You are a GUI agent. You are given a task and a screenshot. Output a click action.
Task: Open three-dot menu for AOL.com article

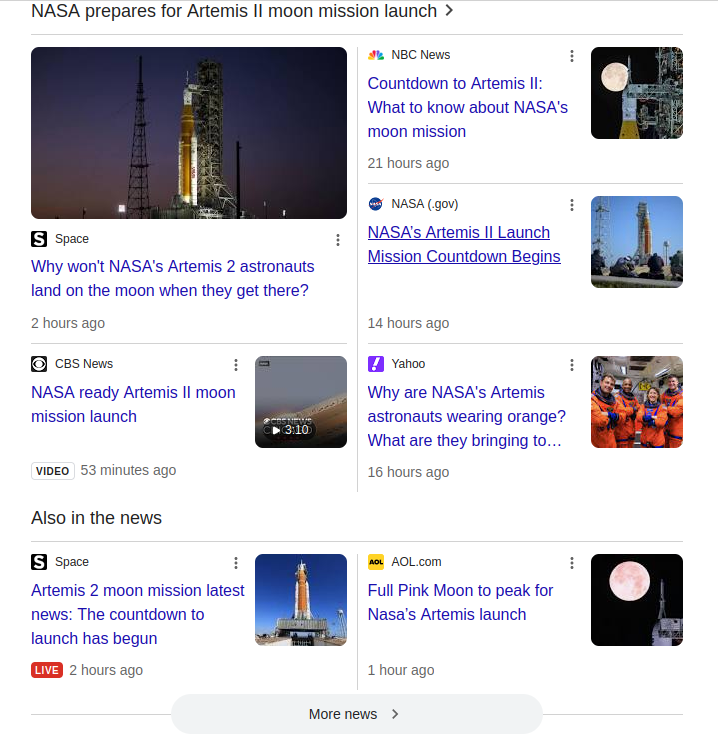(x=572, y=563)
